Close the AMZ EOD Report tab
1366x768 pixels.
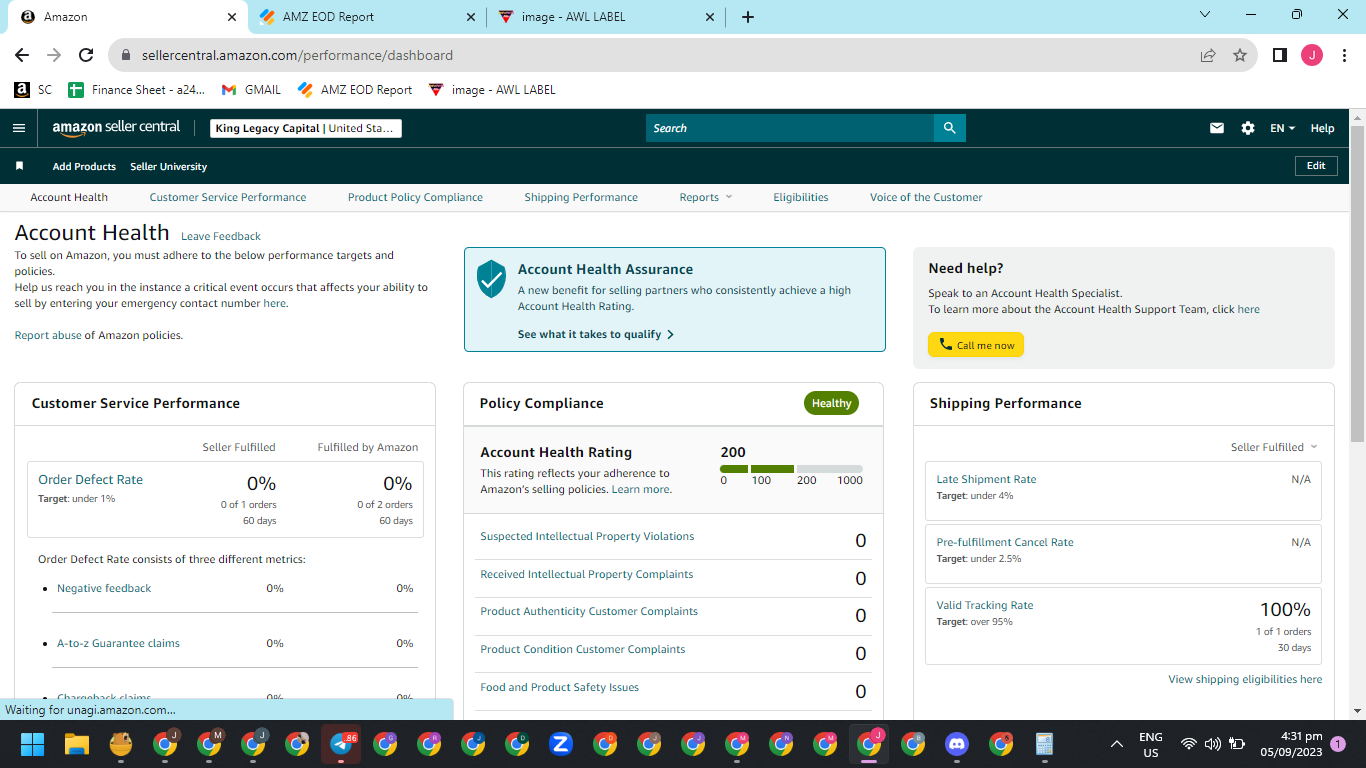point(471,17)
